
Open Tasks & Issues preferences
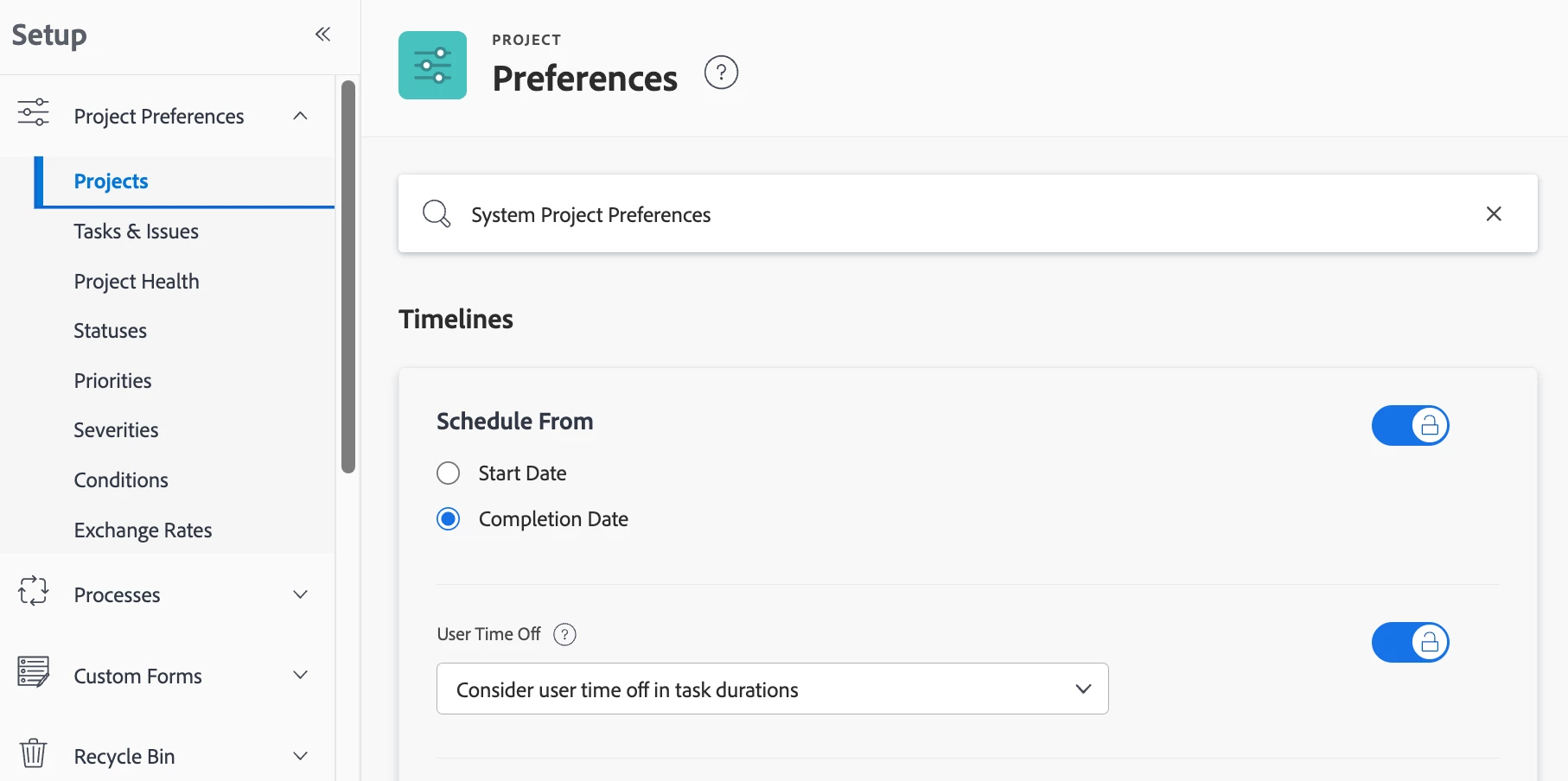[136, 232]
